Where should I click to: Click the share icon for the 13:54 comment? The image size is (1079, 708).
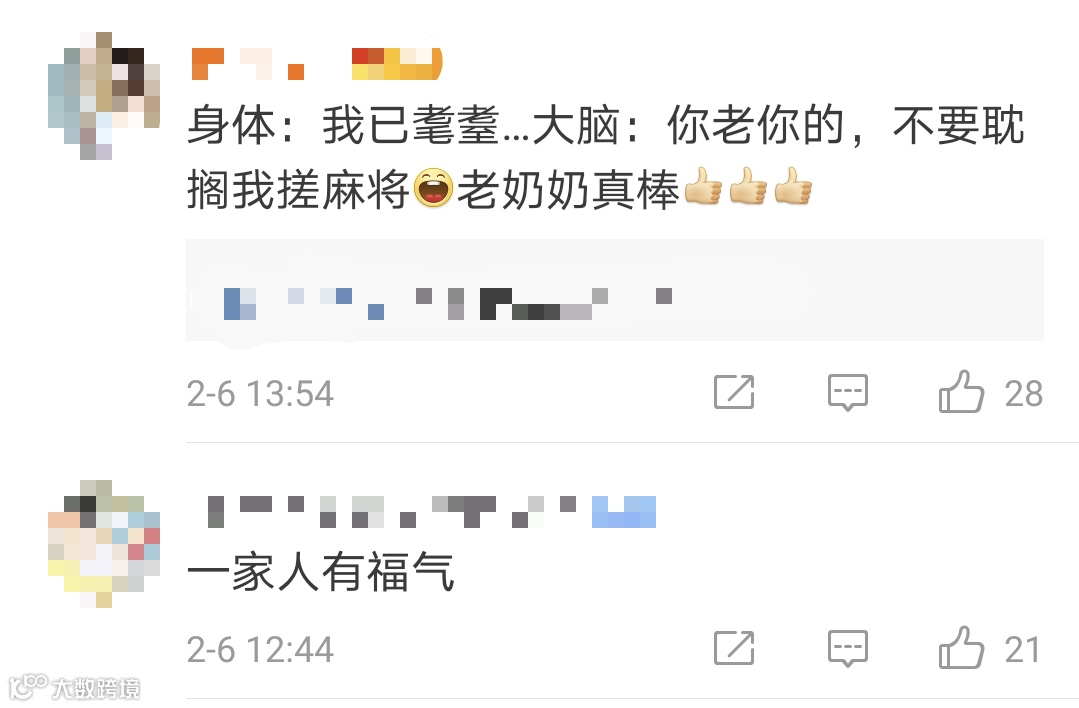(734, 392)
